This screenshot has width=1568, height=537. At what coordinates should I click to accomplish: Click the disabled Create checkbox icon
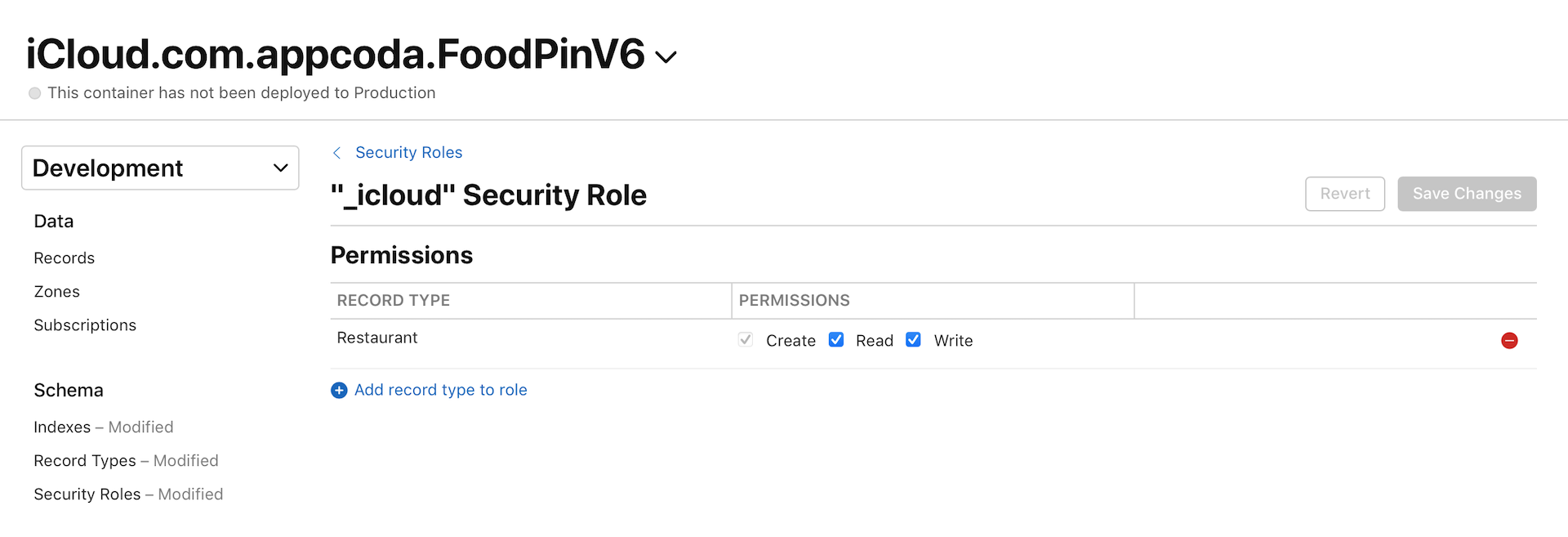[744, 339]
